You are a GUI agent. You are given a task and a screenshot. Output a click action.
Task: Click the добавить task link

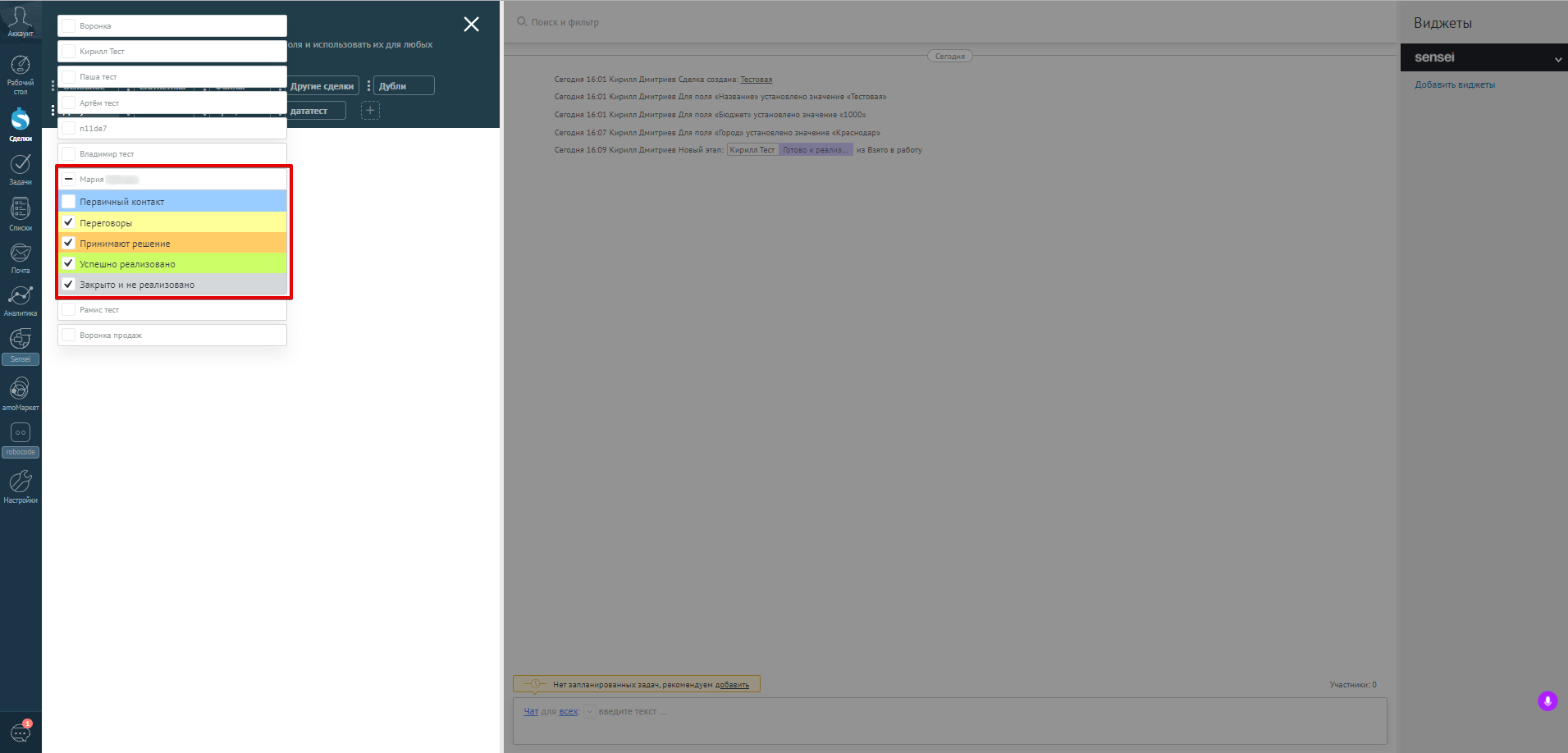[732, 685]
